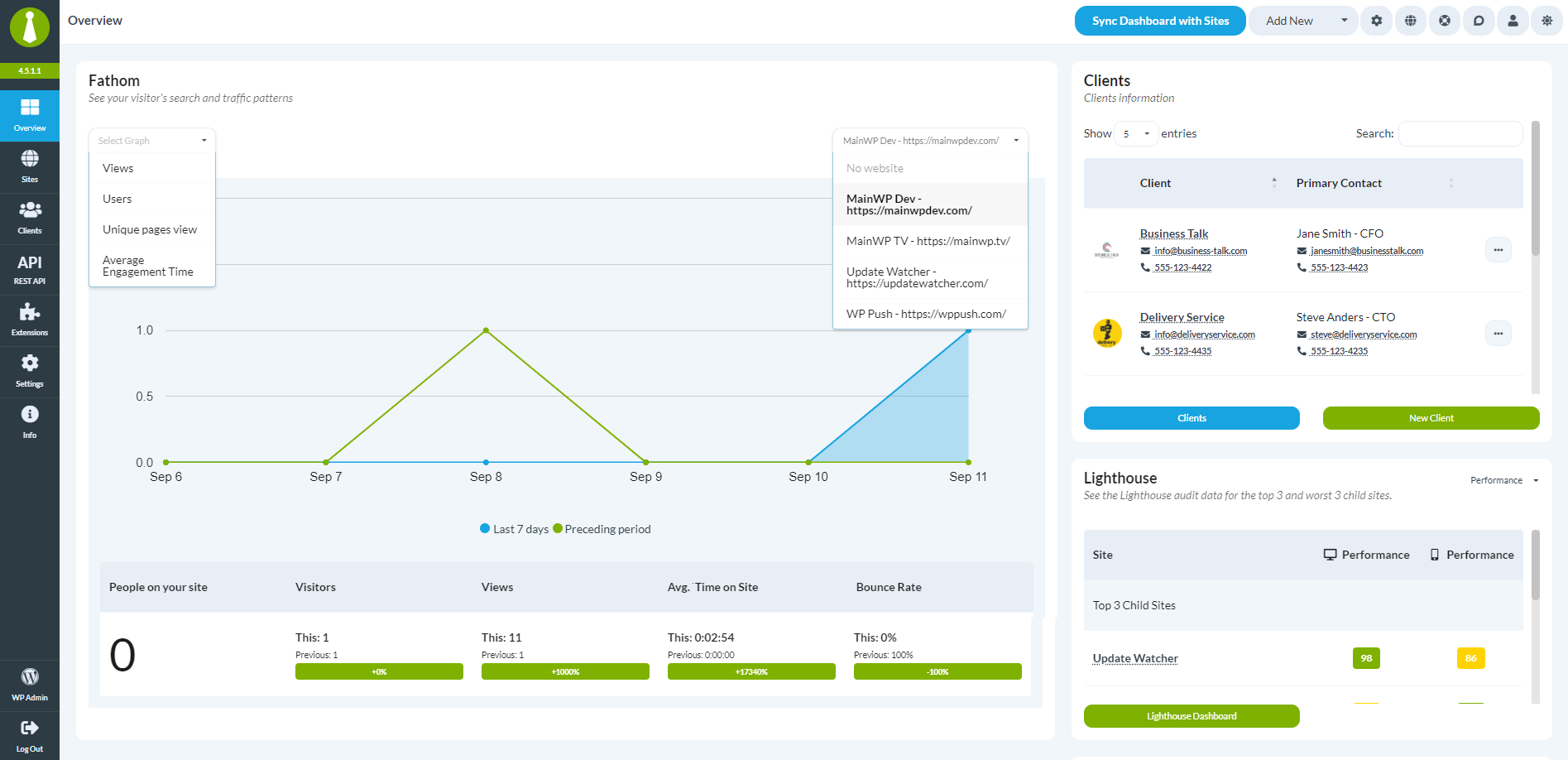Open the Info sidebar icon
Viewport: 1568px width, 760px height.
30,422
